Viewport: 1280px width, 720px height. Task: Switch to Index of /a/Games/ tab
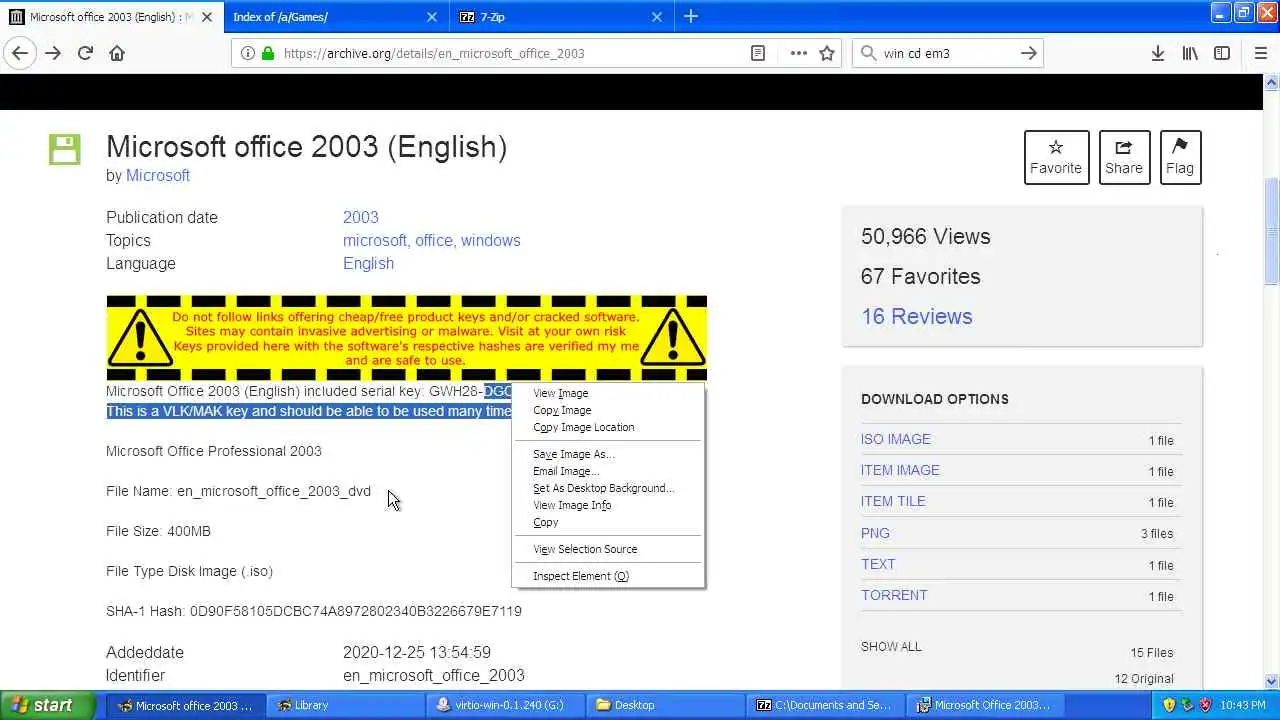(335, 17)
